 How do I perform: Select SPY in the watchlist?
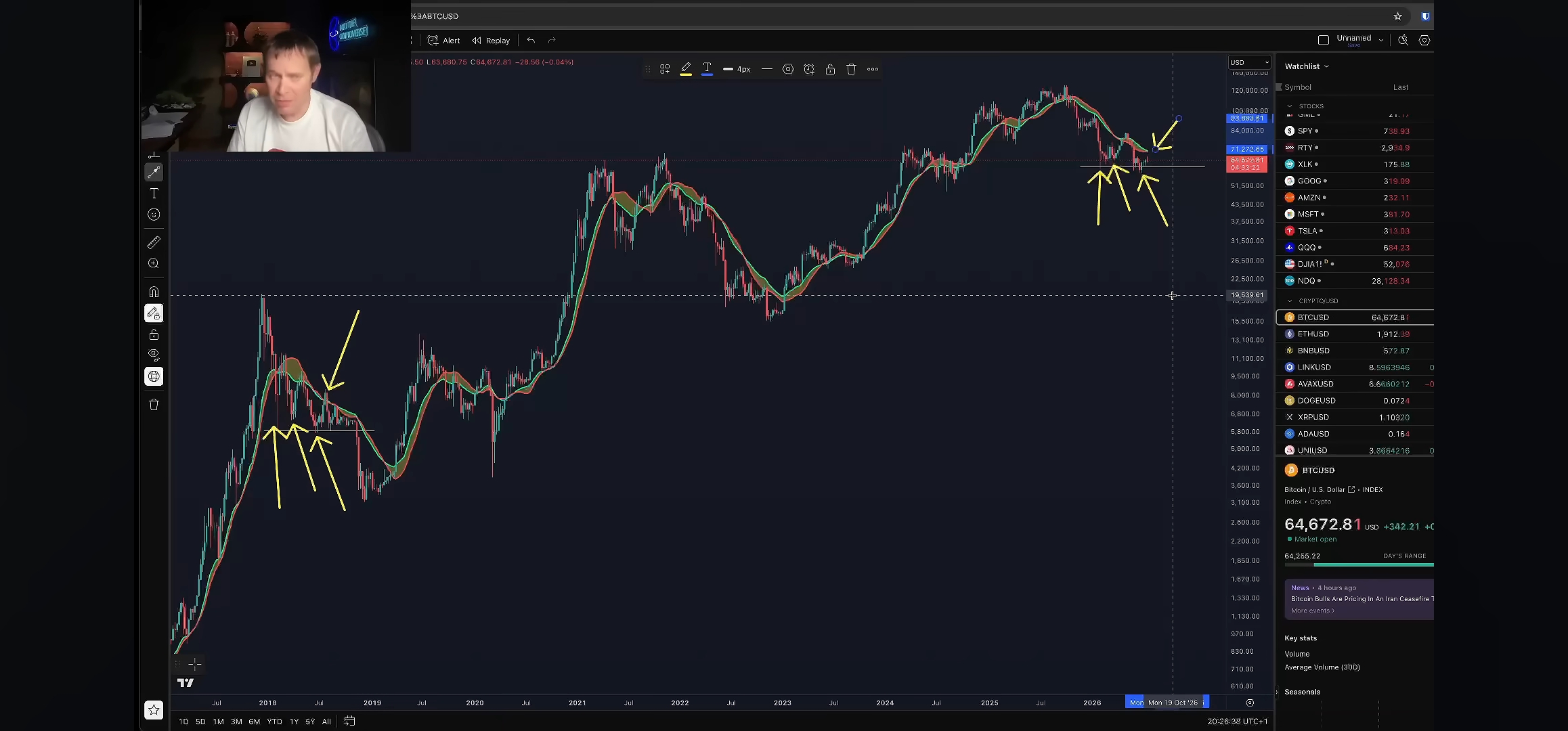coord(1355,131)
